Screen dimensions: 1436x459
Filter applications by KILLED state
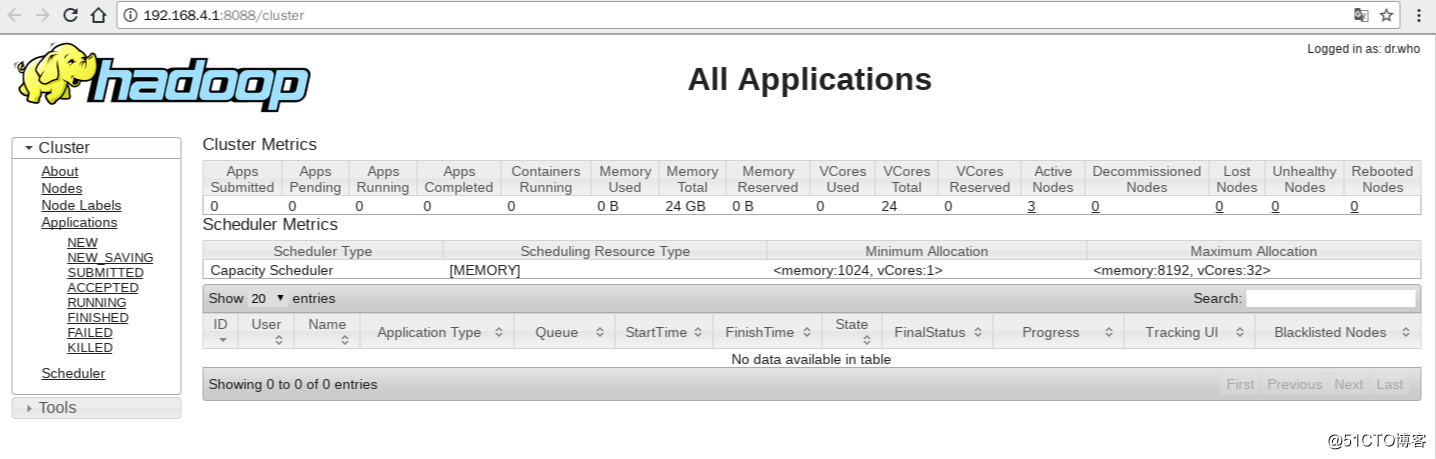[90, 347]
